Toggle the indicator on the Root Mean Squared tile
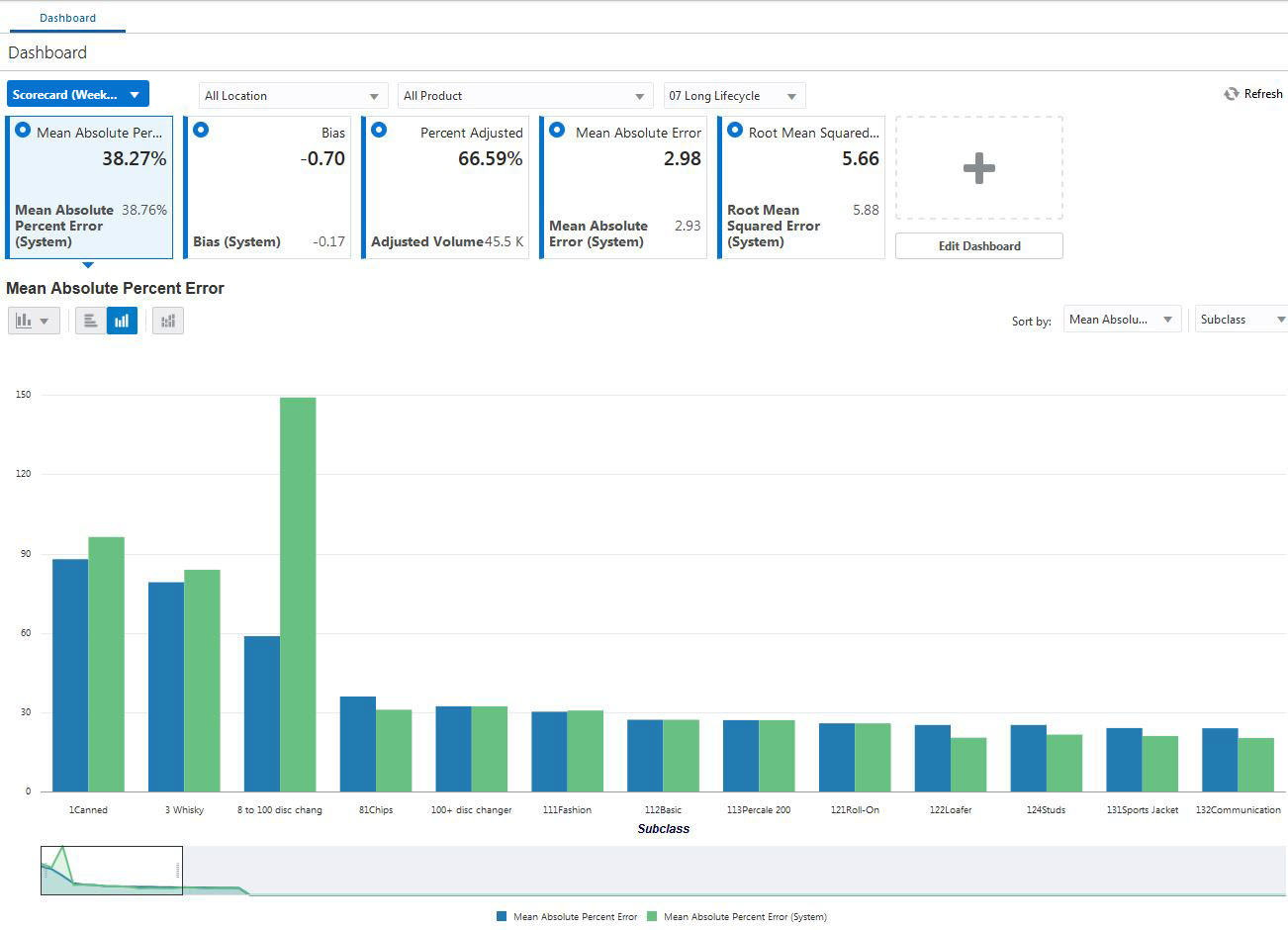 click(734, 130)
